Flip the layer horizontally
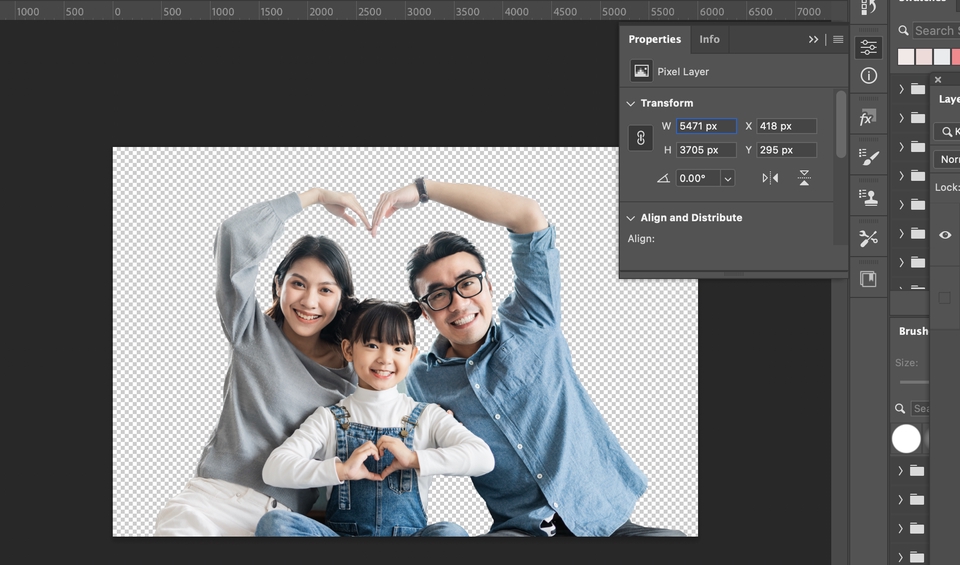 [770, 178]
